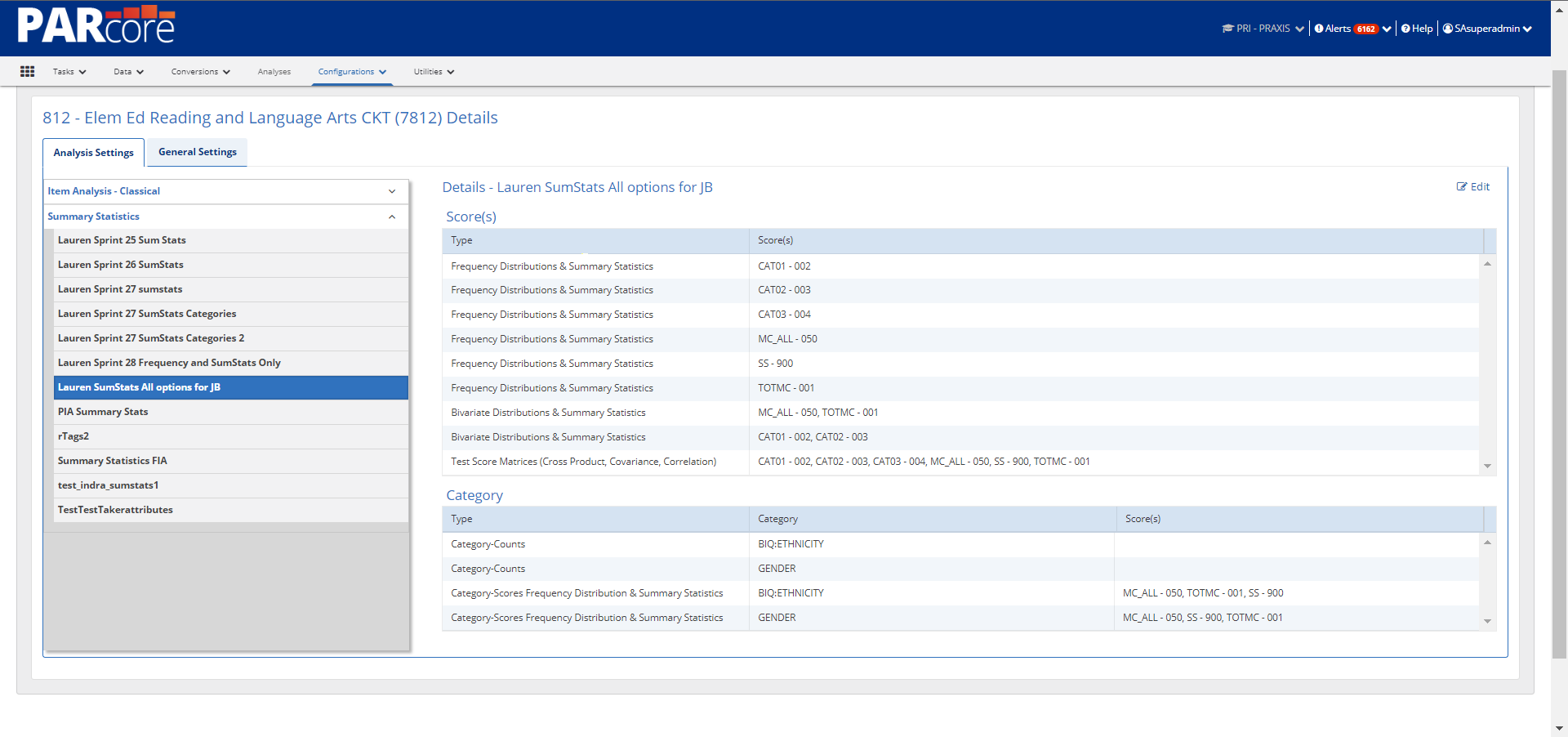Viewport: 1568px width, 737px height.
Task: Go to the Analyses menu item
Action: click(x=274, y=72)
